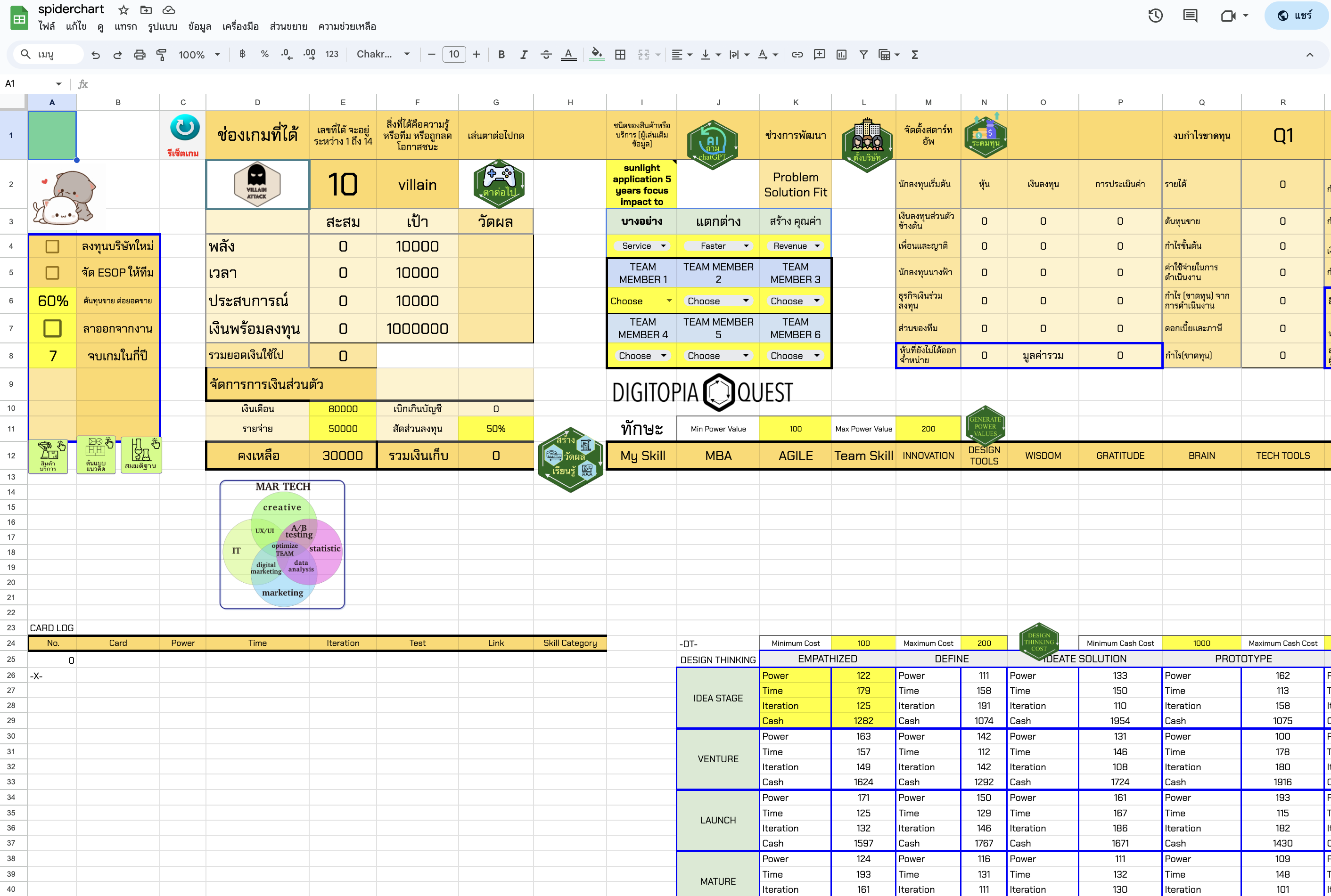Viewport: 1331px width, 896px height.
Task: Apply Thai baht currency format
Action: [x=242, y=54]
